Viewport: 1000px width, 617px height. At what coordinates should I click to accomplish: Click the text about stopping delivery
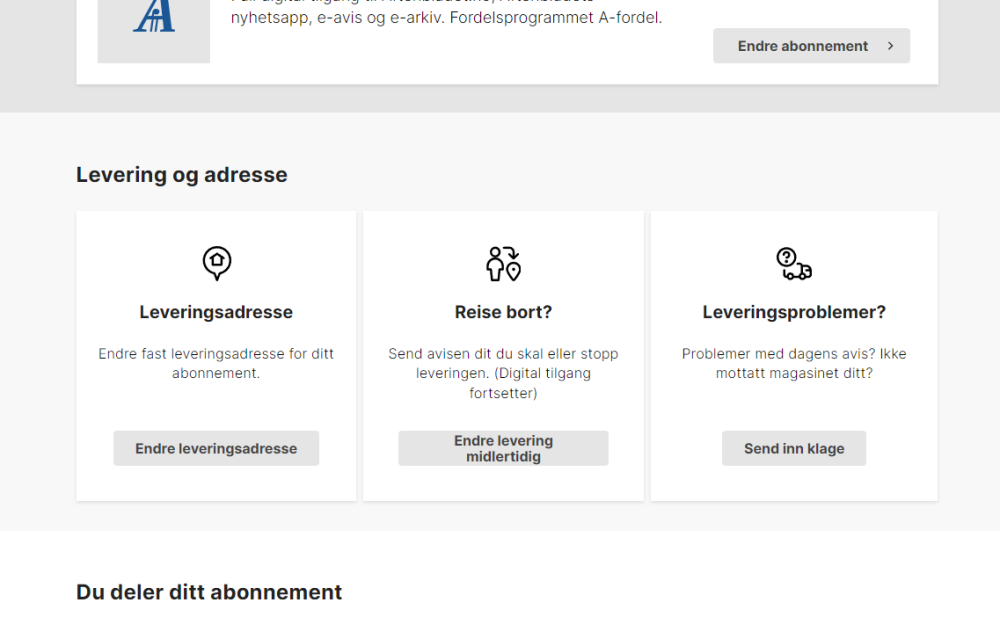point(503,373)
